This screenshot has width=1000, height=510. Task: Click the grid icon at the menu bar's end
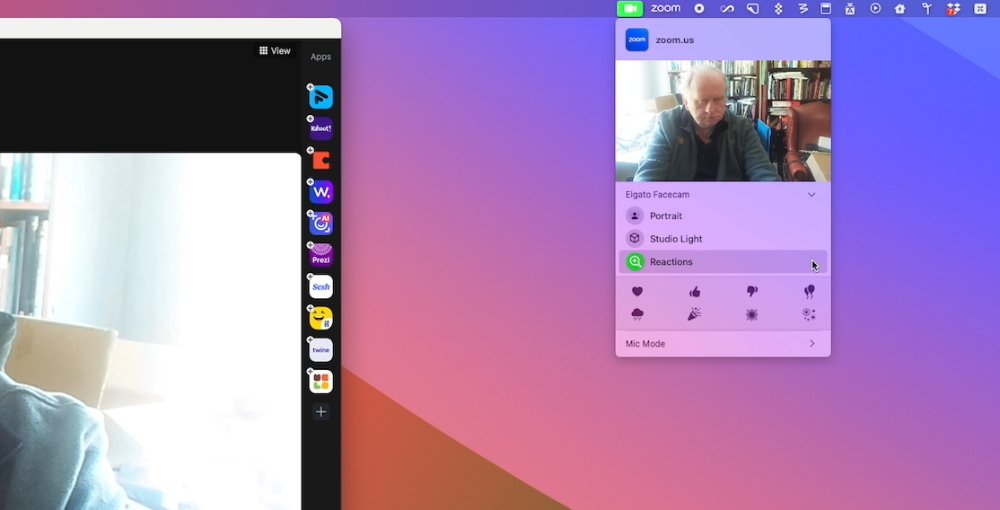click(x=980, y=8)
